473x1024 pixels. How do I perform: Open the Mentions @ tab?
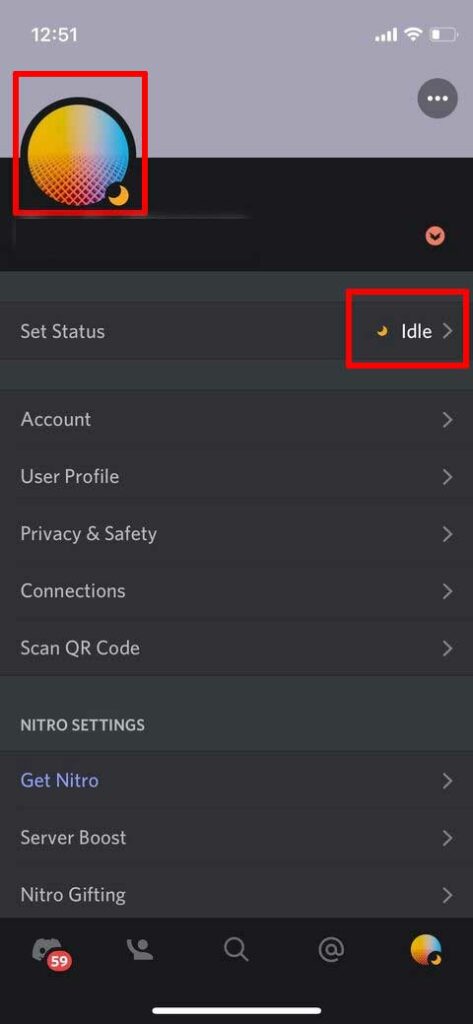[x=331, y=949]
